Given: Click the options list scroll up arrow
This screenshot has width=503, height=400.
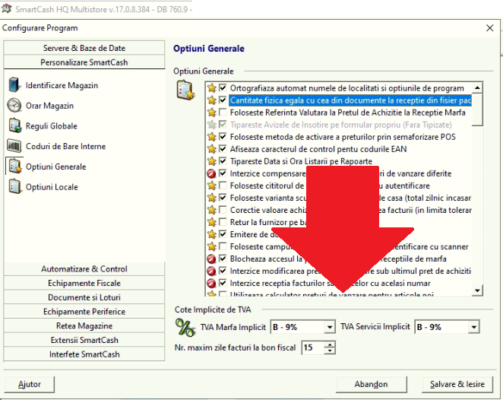Looking at the screenshot, I should pyautogui.click(x=477, y=88).
